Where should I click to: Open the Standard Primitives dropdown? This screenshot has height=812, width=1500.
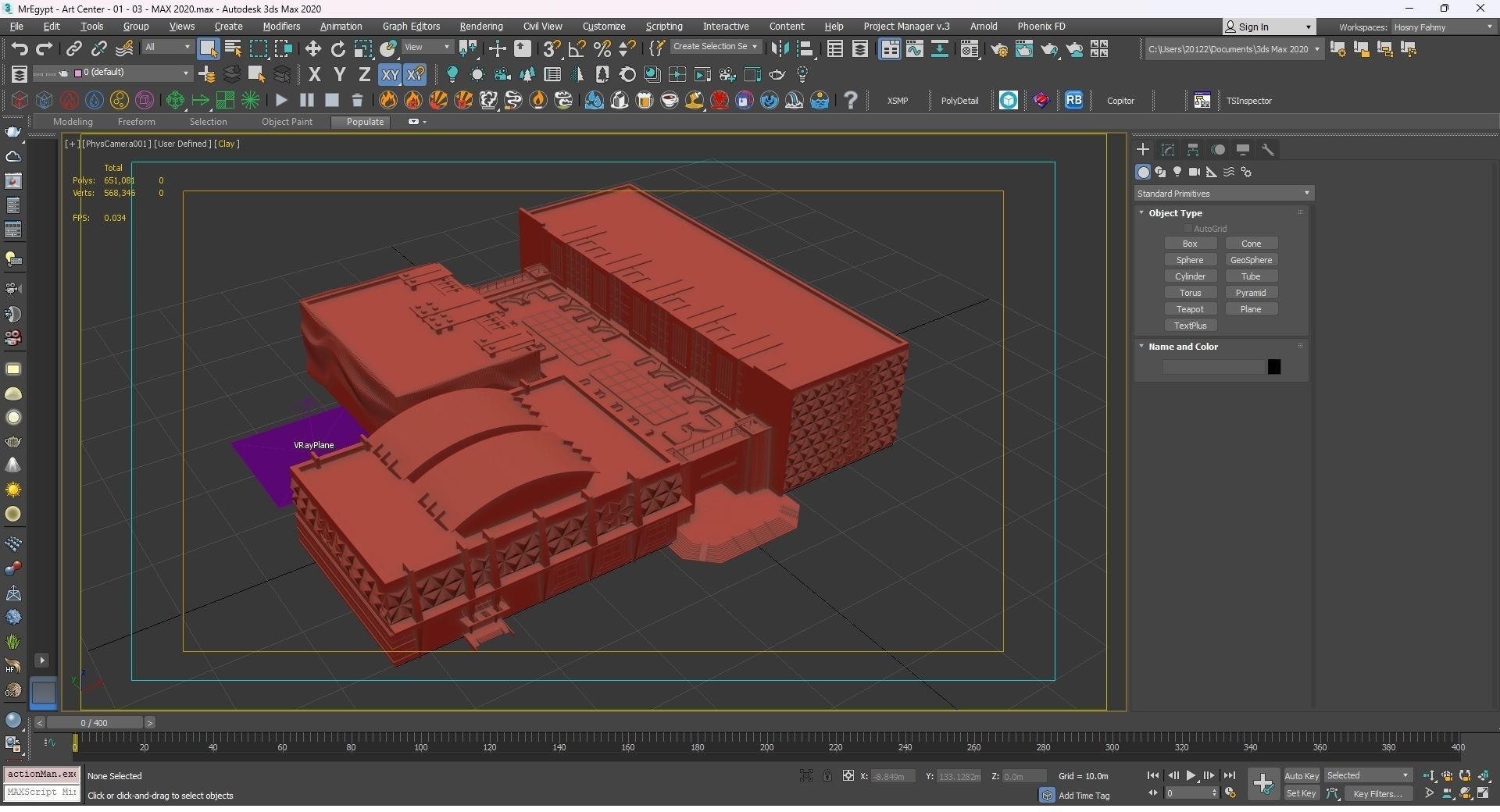click(1223, 194)
